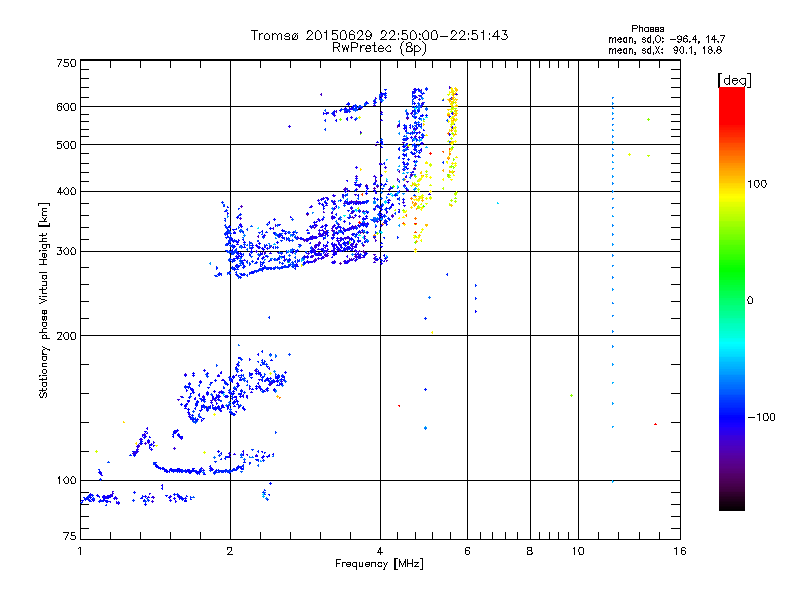Click the x-axis "2" tick label
This screenshot has height=600, width=800.
click(x=230, y=551)
